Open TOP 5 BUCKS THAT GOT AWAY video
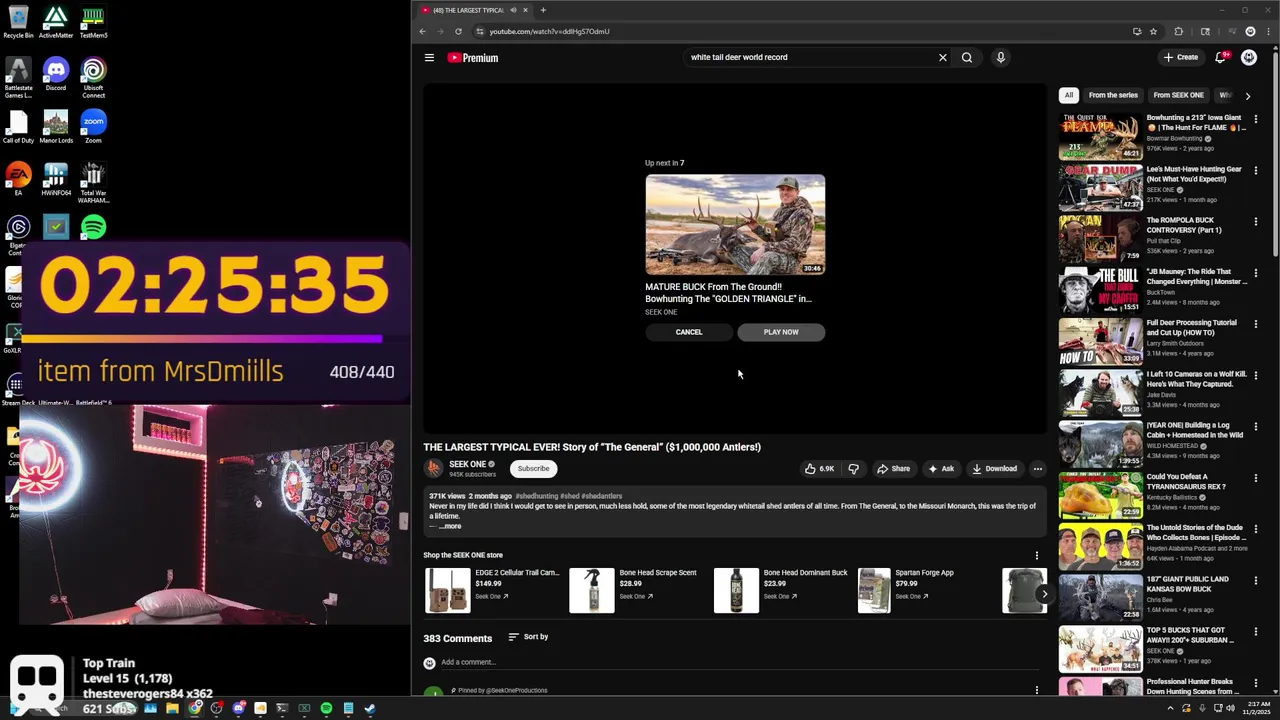1280x720 pixels. [1100, 649]
